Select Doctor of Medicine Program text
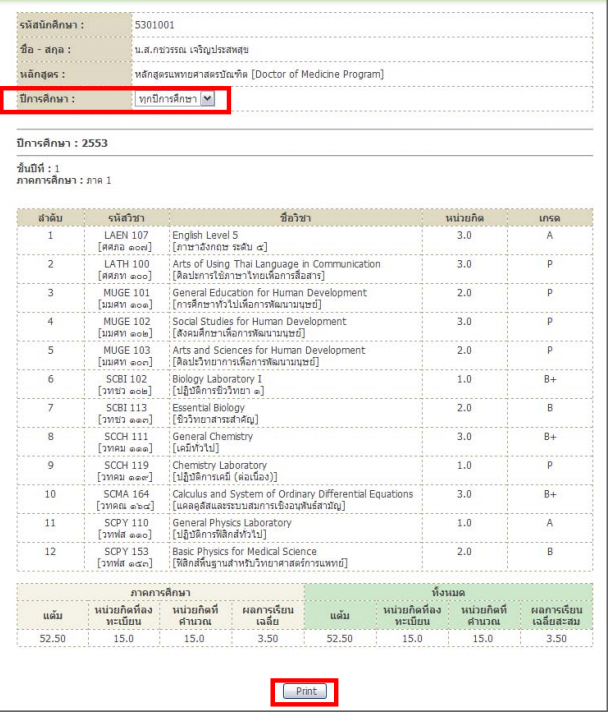608x714 pixels. (317, 74)
